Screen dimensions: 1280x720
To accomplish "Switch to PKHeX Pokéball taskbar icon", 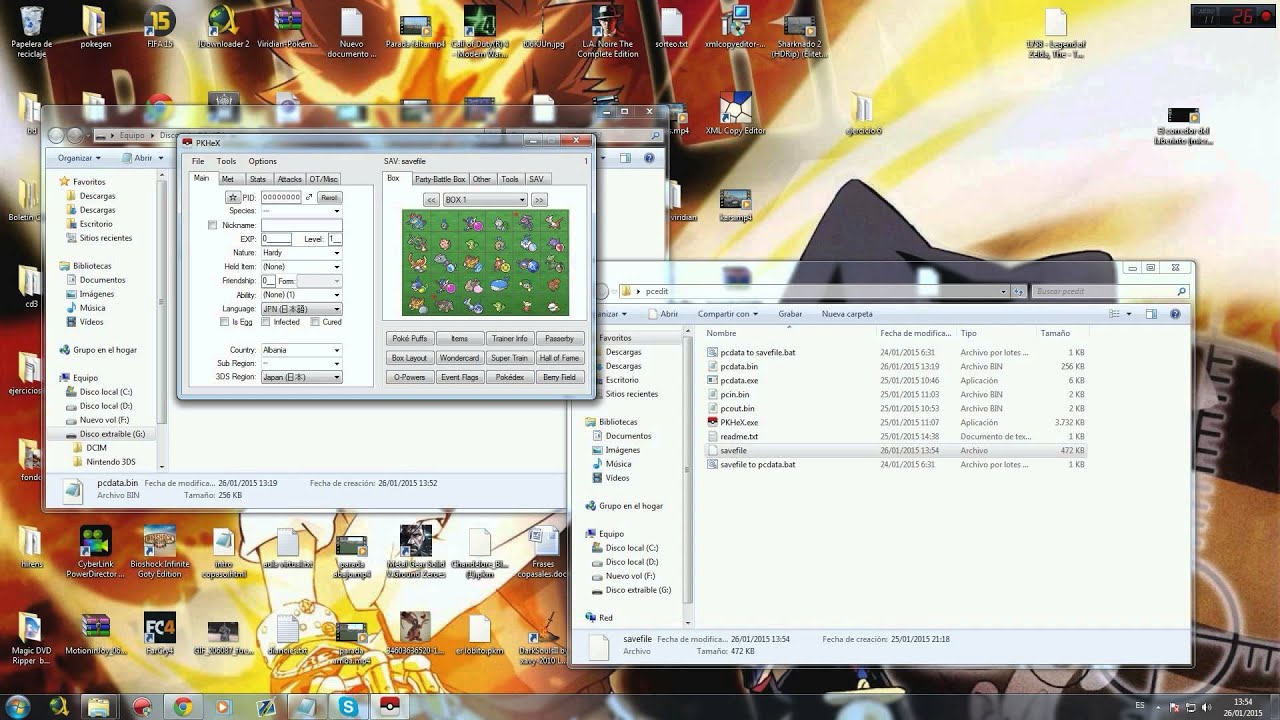I will point(388,707).
